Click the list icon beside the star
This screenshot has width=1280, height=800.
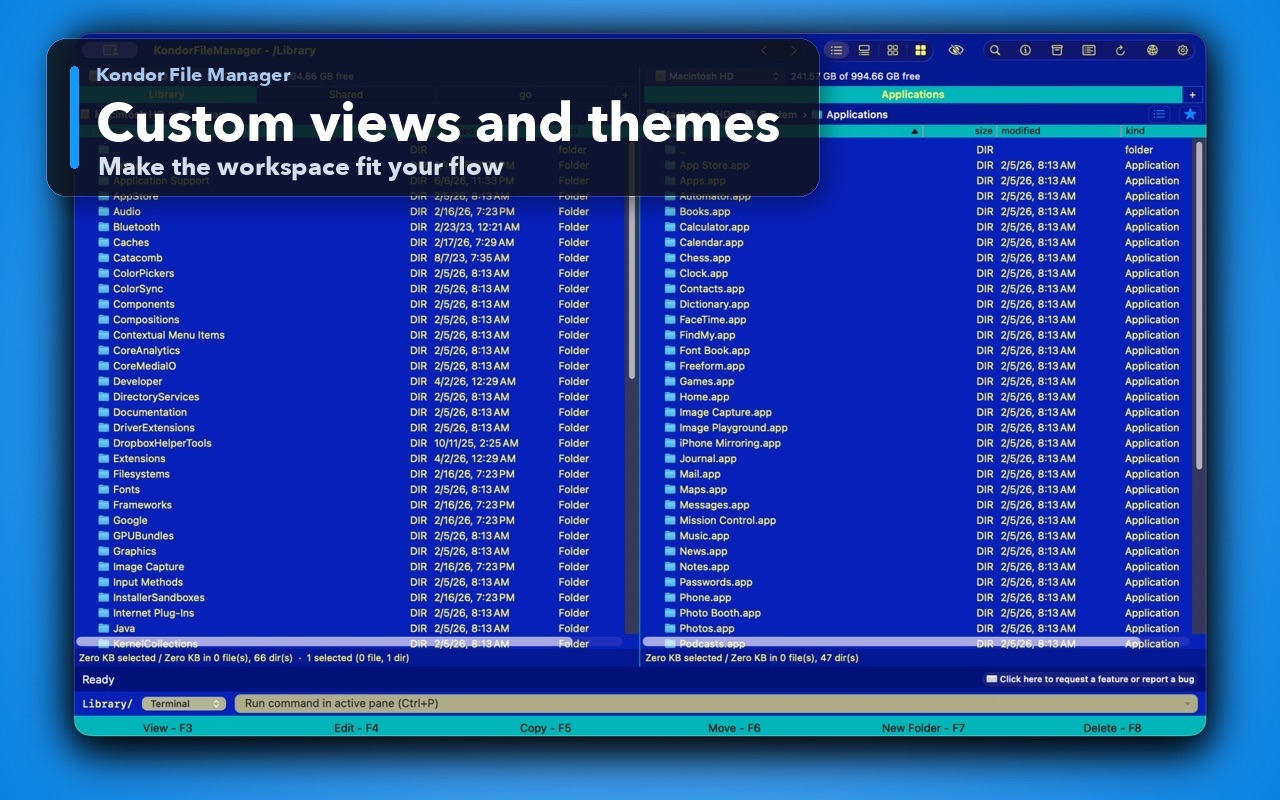[x=1159, y=114]
